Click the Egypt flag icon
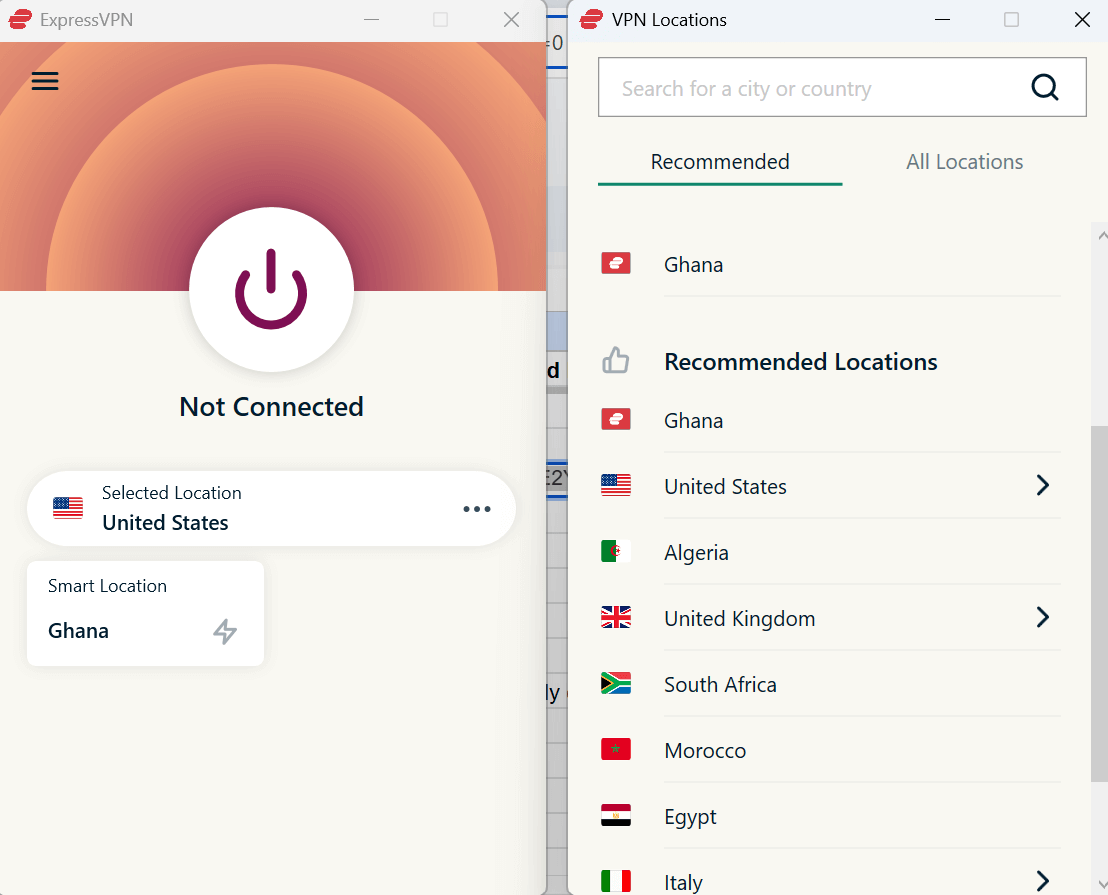This screenshot has width=1108, height=895. click(615, 815)
